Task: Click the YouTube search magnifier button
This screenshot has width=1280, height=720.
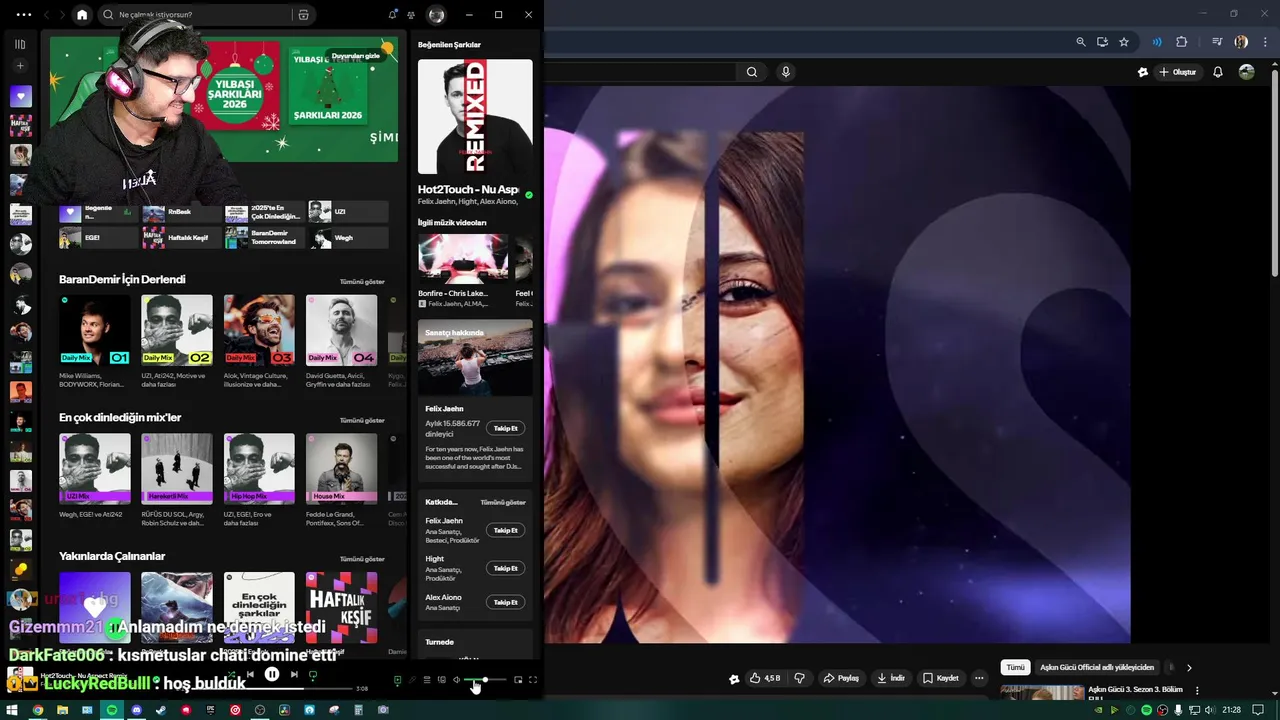Action: click(752, 72)
